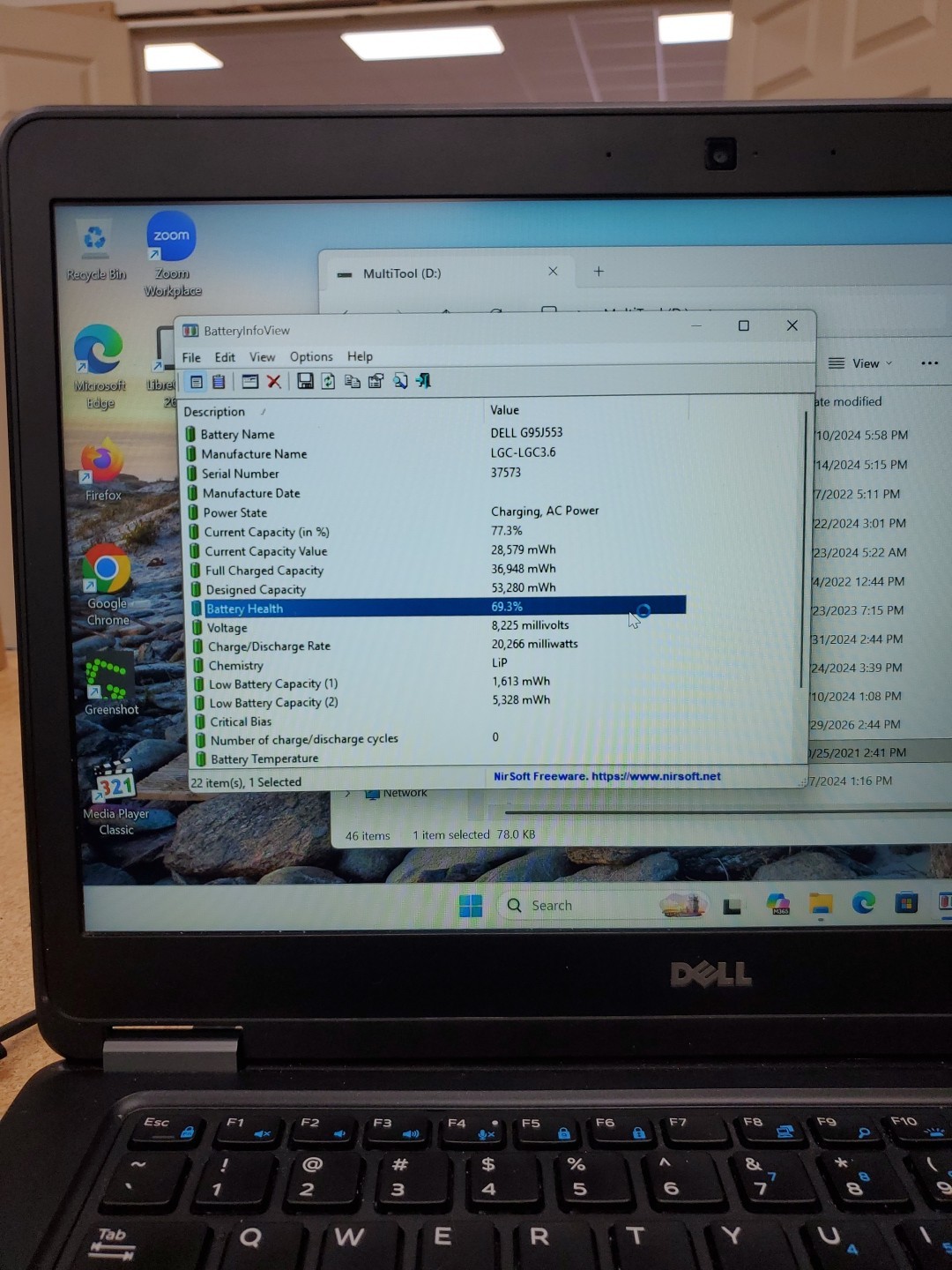Click the BatteryInfoView vertical scrollbar
The image size is (952, 1270).
point(804,549)
